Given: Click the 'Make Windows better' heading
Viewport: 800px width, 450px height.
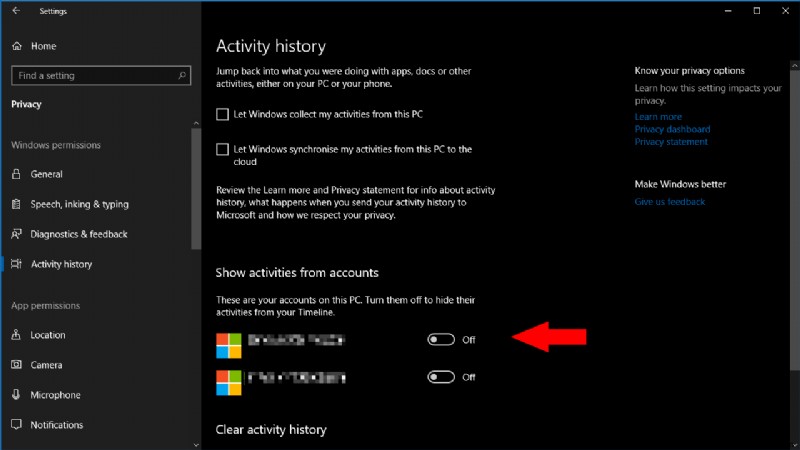Looking at the screenshot, I should [680, 184].
